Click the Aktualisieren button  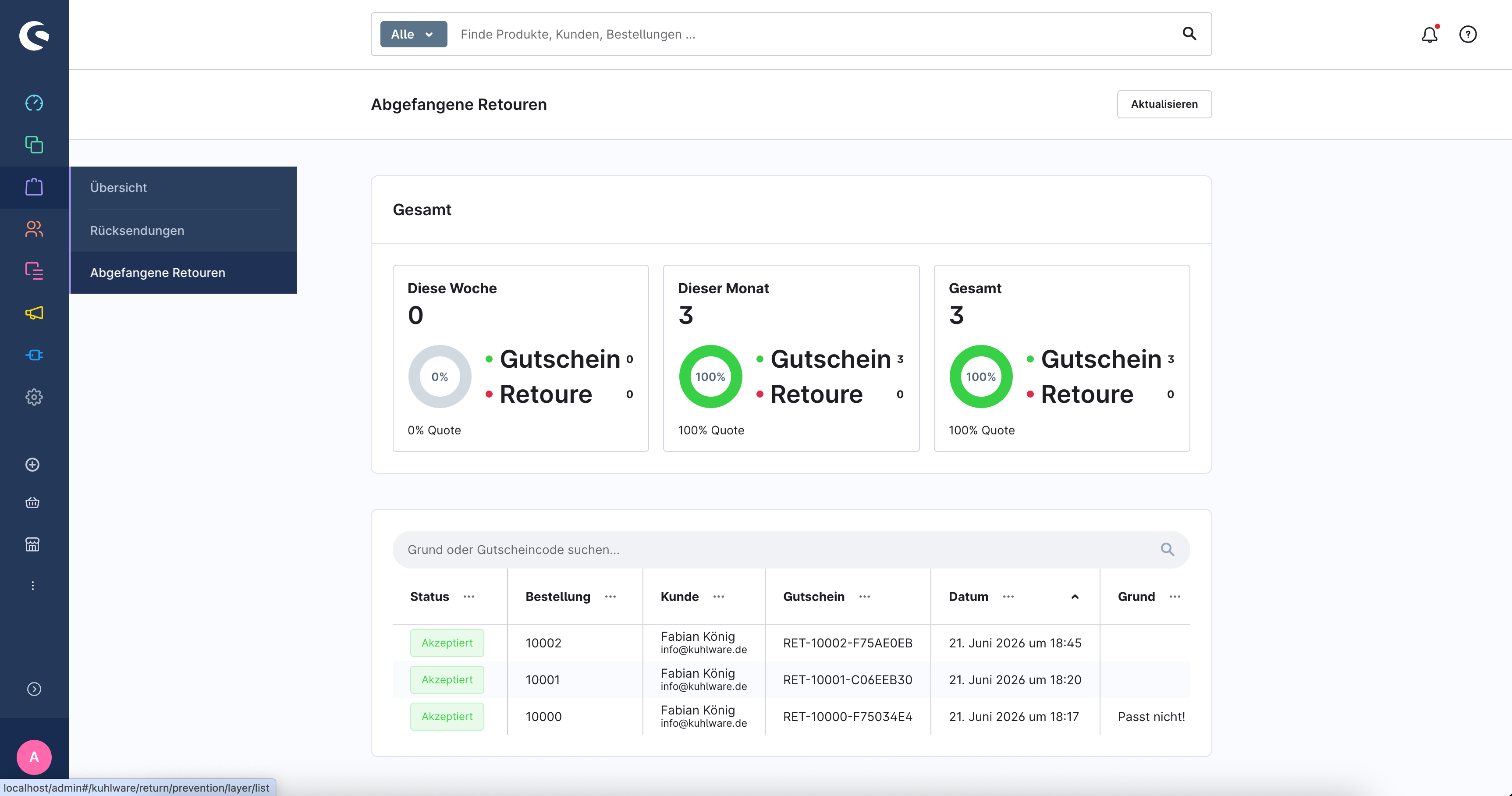coord(1164,104)
